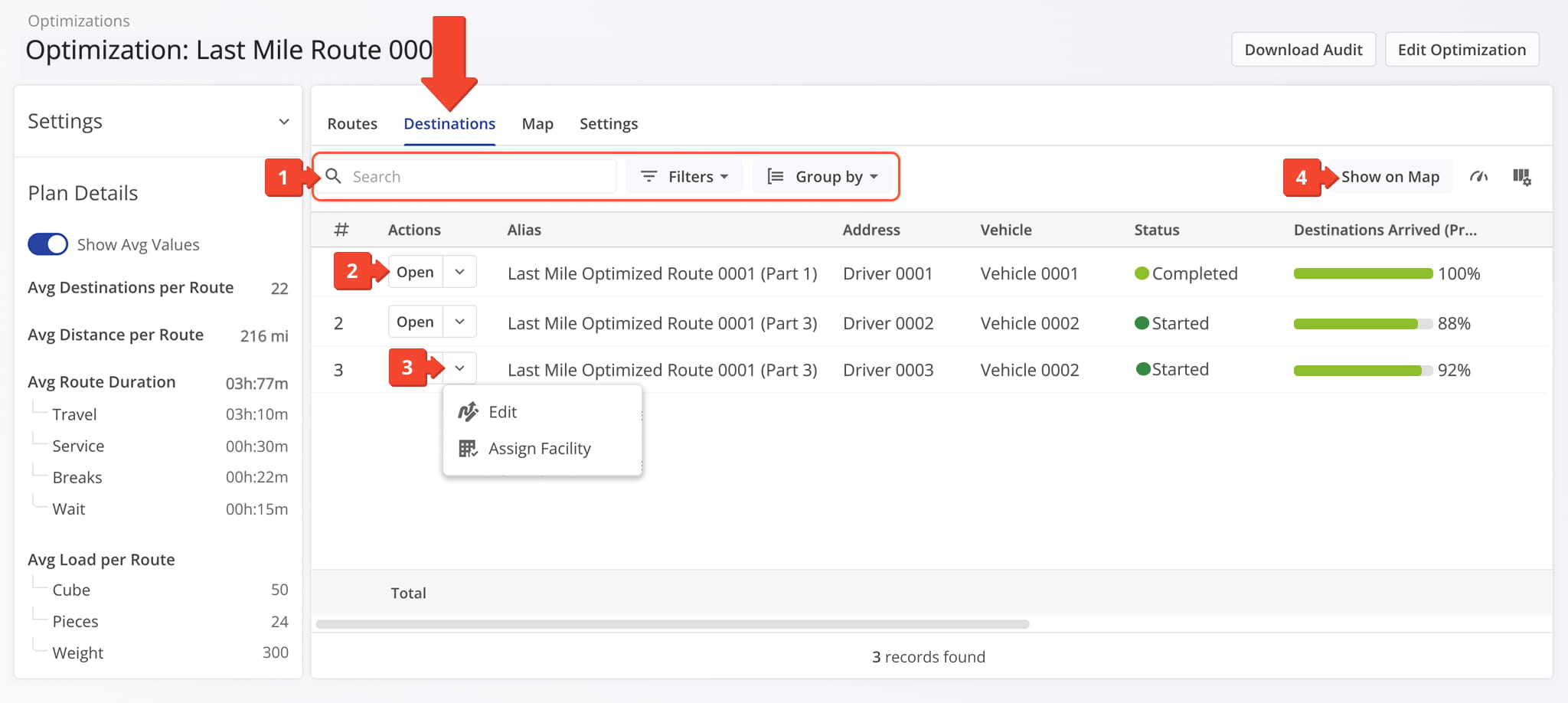Screen dimensions: 1568x703
Task: Click the Service duration row
Action: pyautogui.click(x=158, y=446)
